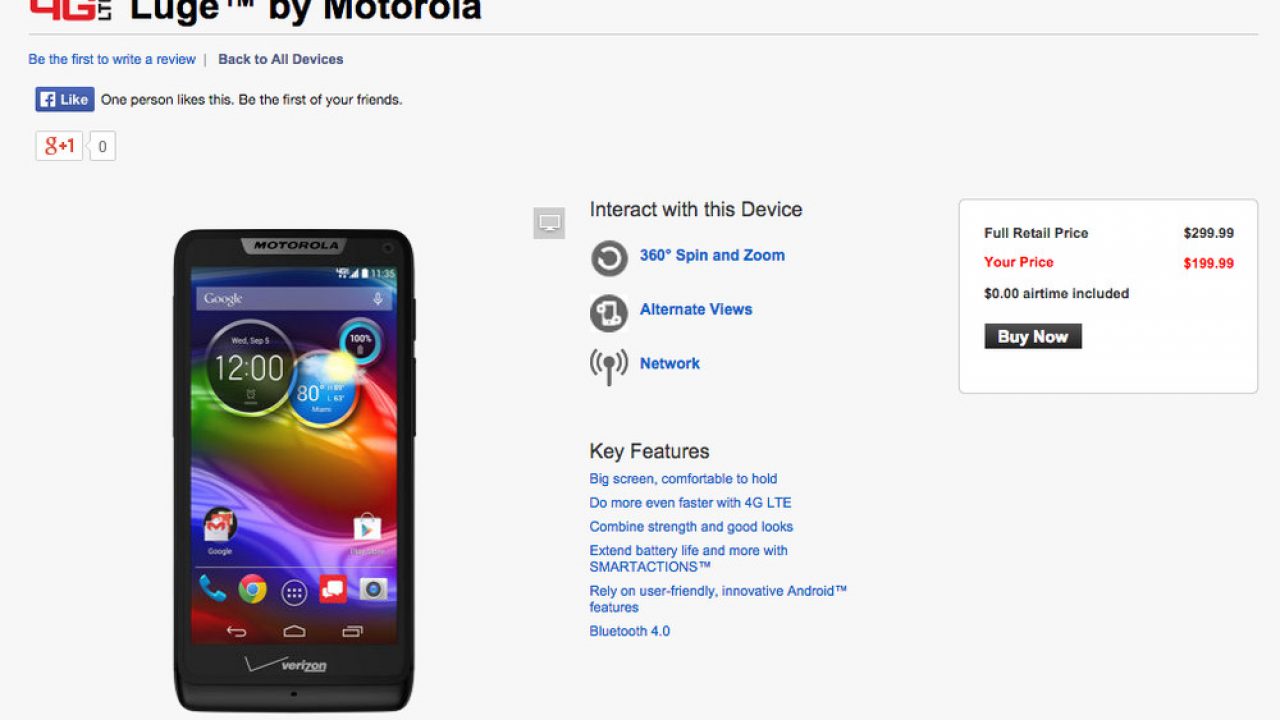Open Combine strength and good looks feature
Viewport: 1280px width, 720px height.
691,527
